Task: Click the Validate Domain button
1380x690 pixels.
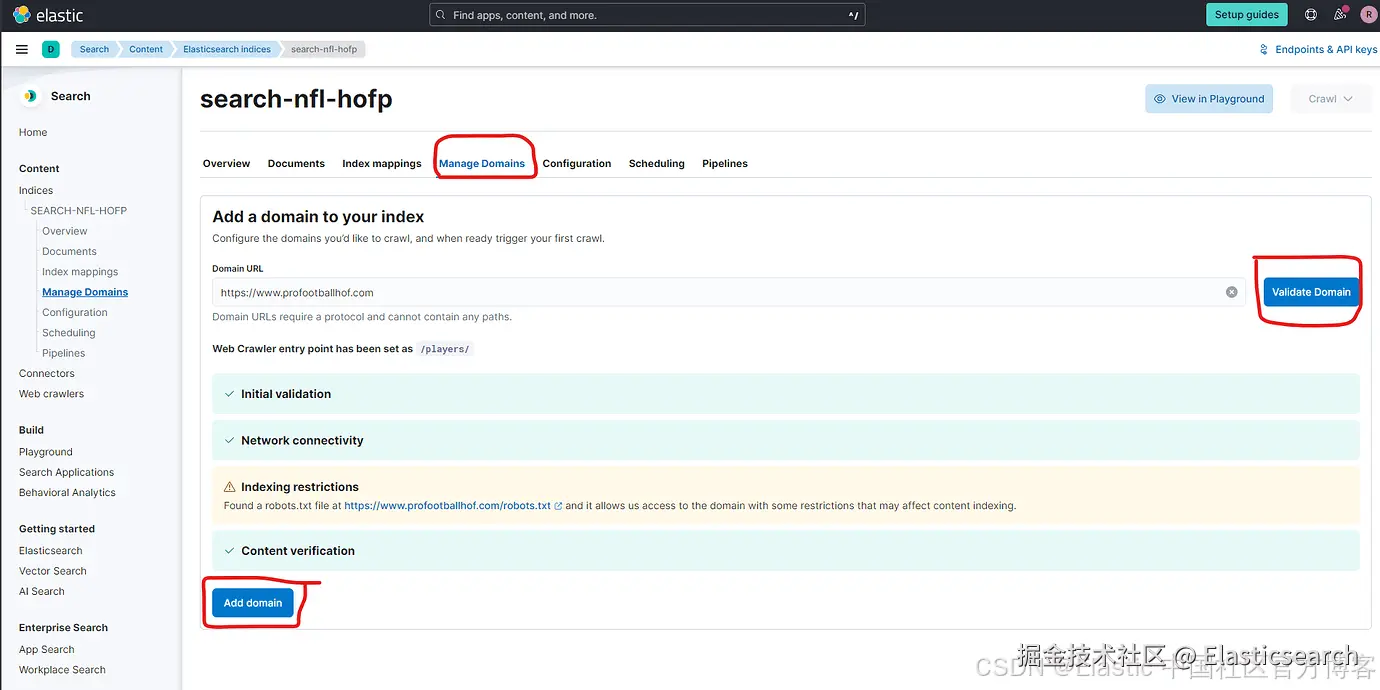Action: click(1311, 292)
